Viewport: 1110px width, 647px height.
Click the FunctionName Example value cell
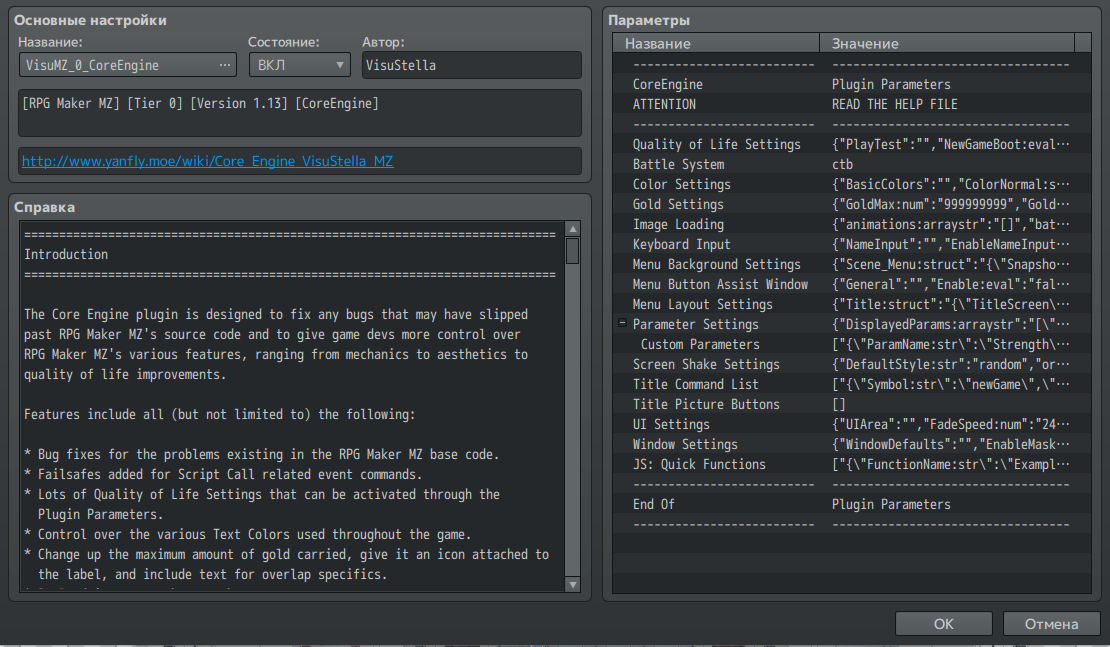click(x=950, y=464)
